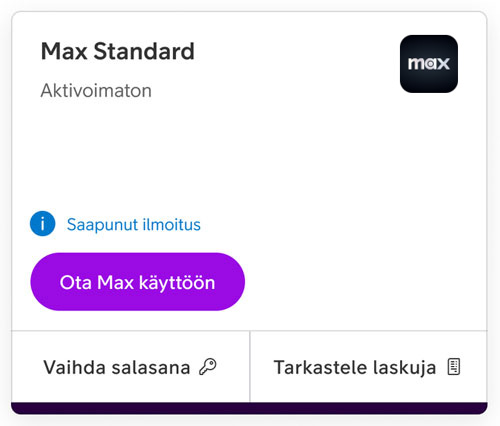500x426 pixels.
Task: Click the letter i inside blue circle
Action: pyautogui.click(x=43, y=224)
